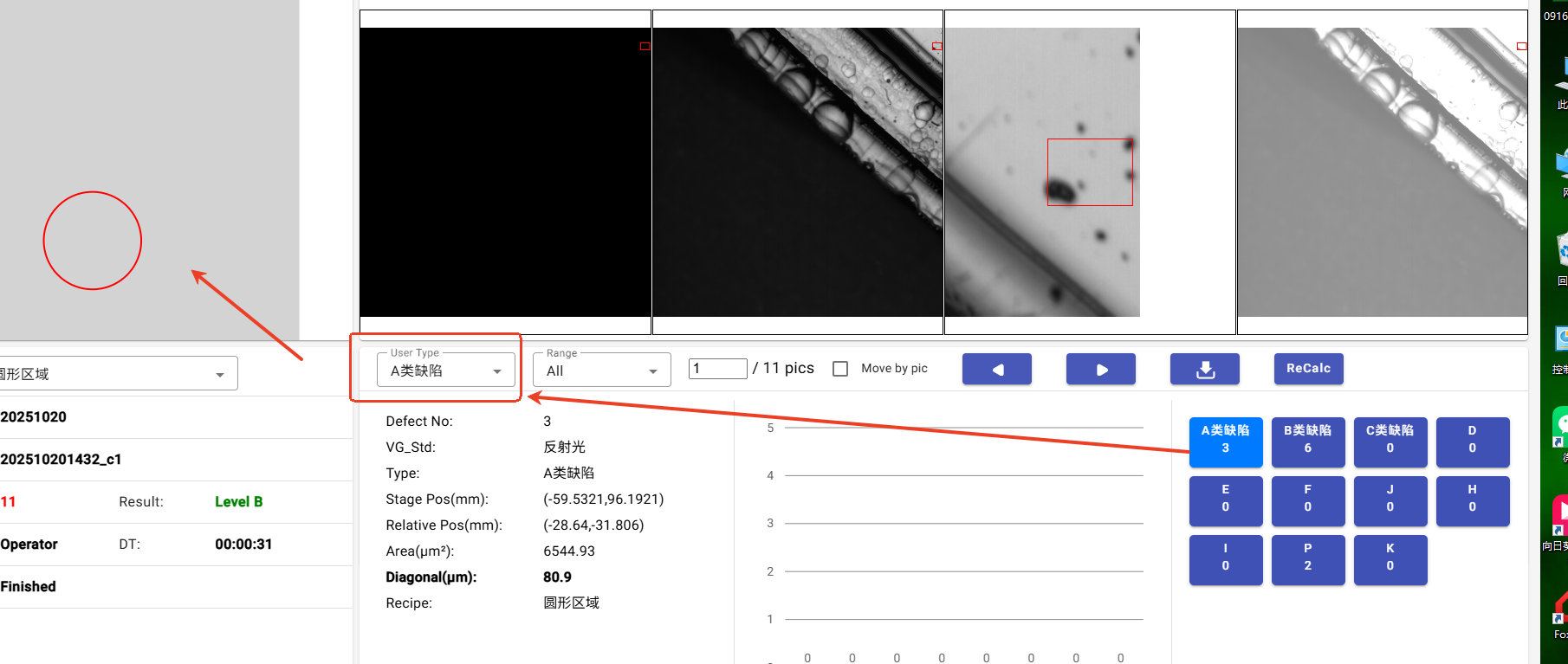Viewport: 1568px width, 664px height.
Task: Click the previous picture arrow button
Action: point(996,369)
